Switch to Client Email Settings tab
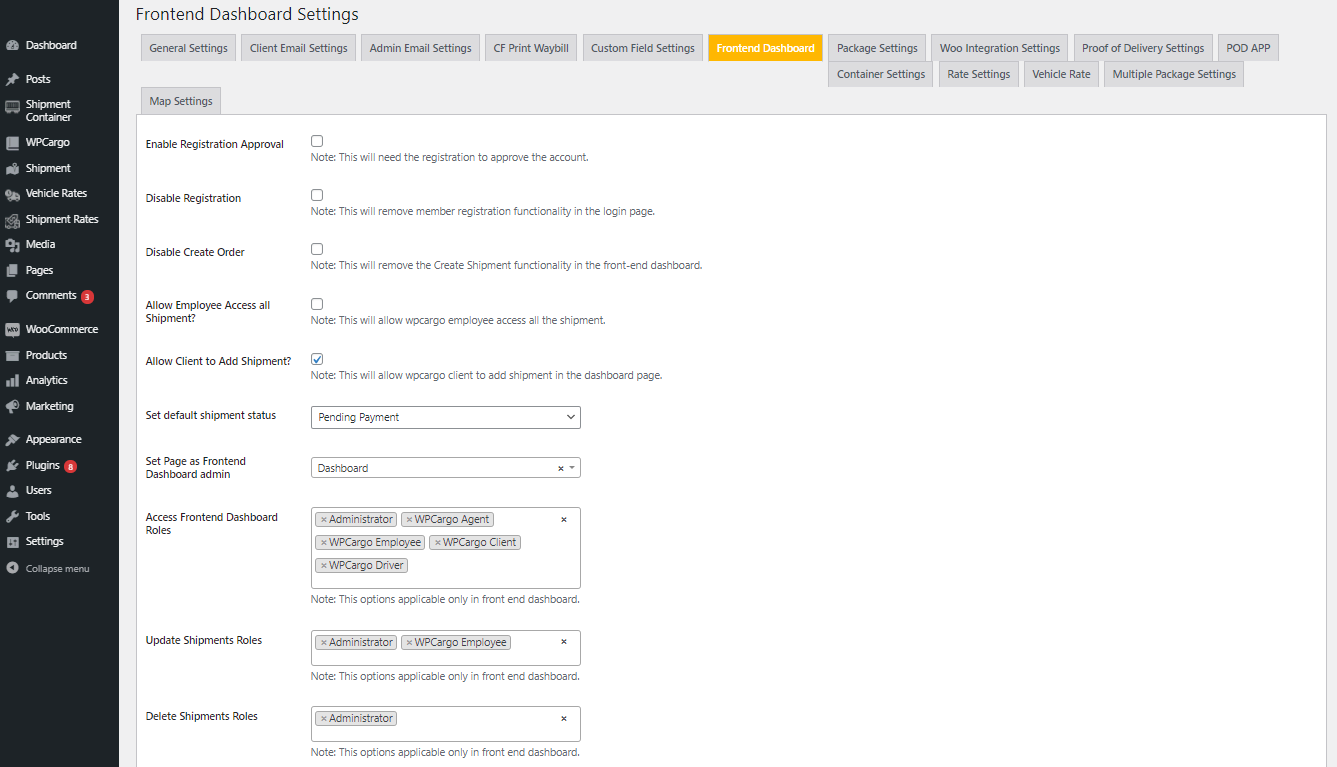The width and height of the screenshot is (1337, 767). 299,48
